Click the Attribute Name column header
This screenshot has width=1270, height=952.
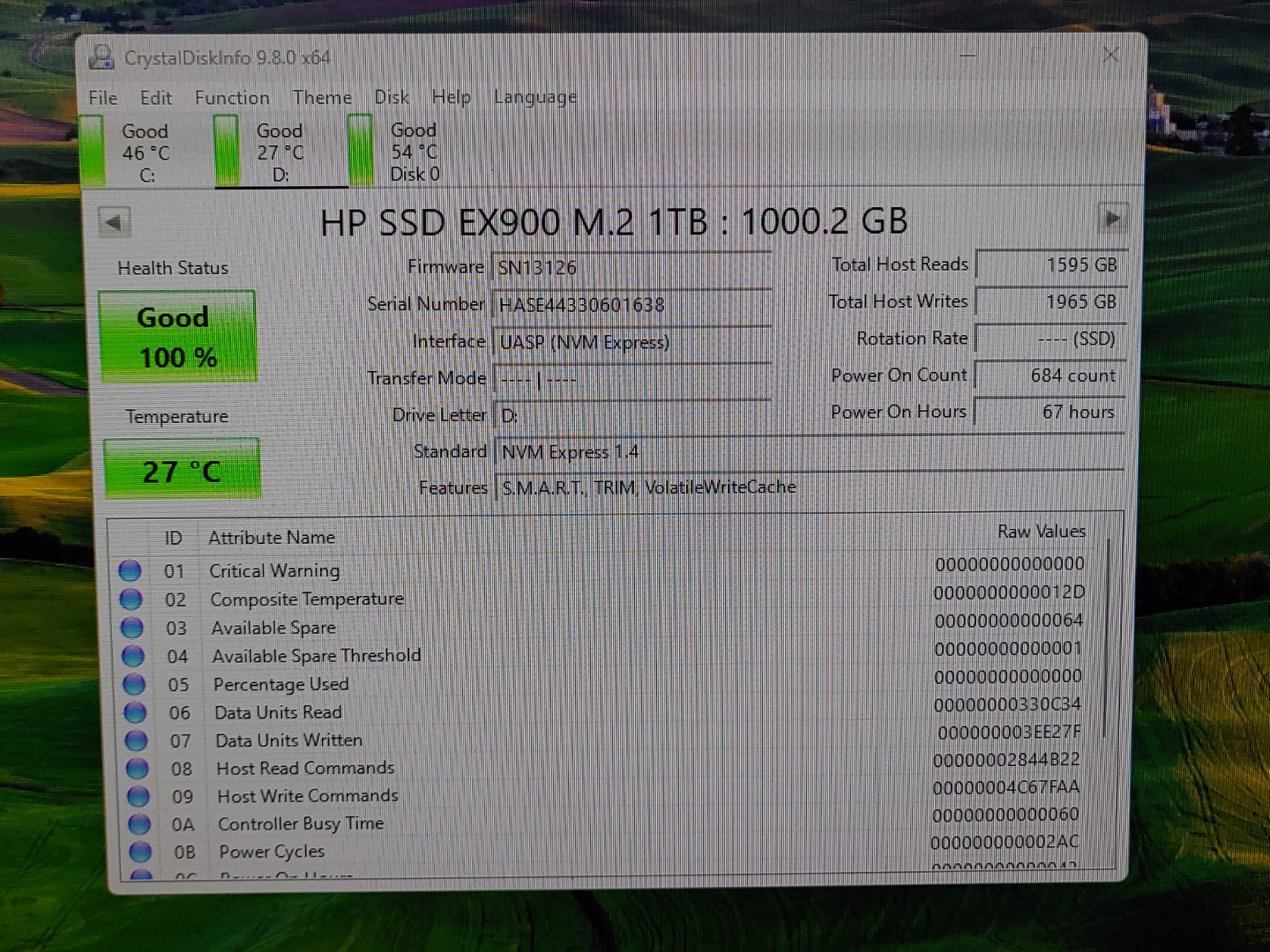point(272,538)
